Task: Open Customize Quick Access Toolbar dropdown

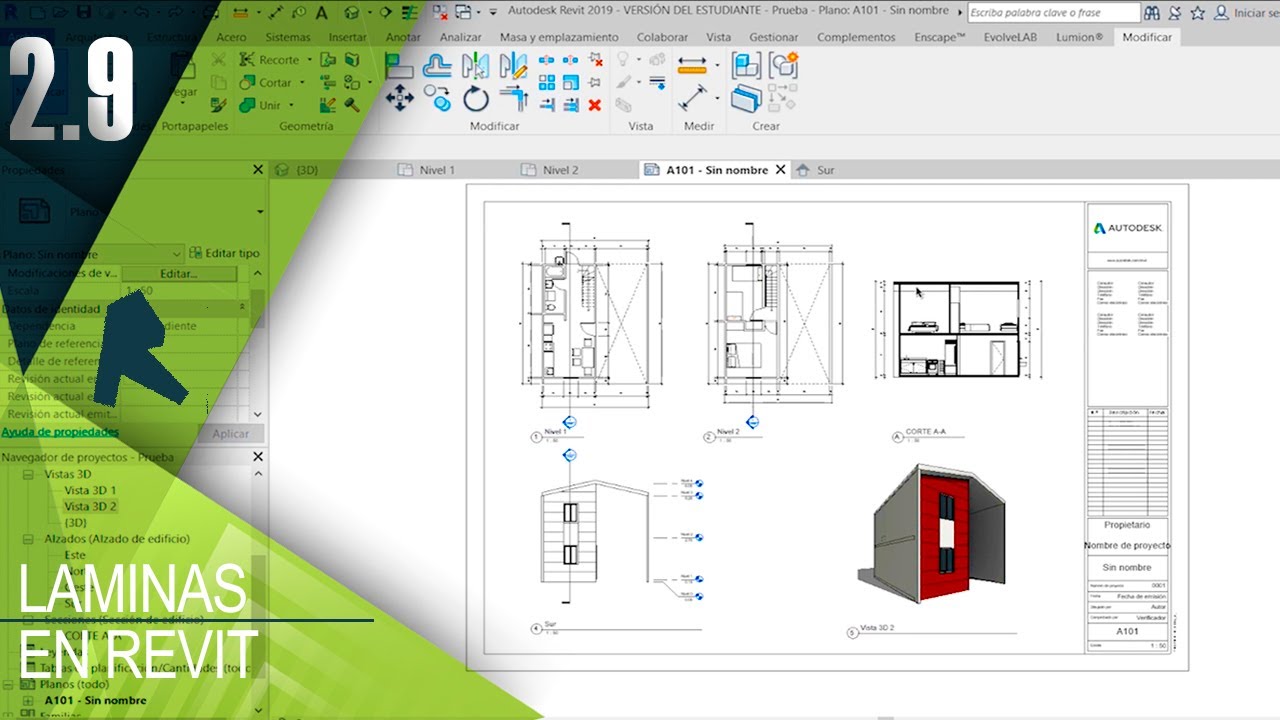Action: (494, 13)
